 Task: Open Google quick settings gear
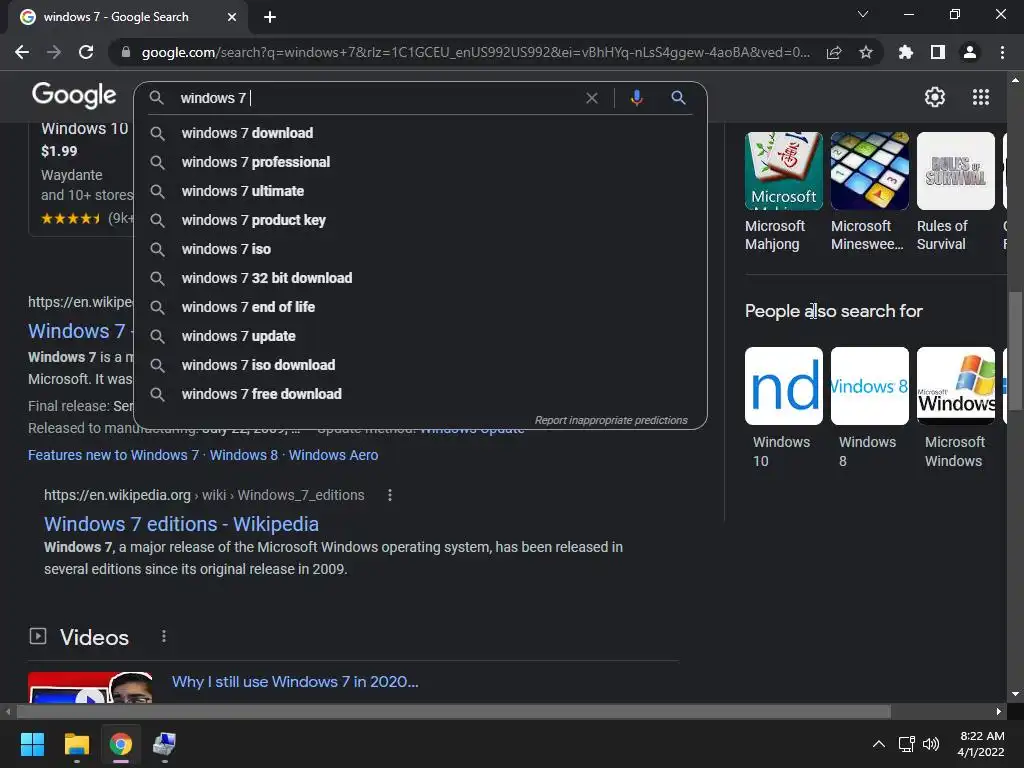click(x=935, y=97)
